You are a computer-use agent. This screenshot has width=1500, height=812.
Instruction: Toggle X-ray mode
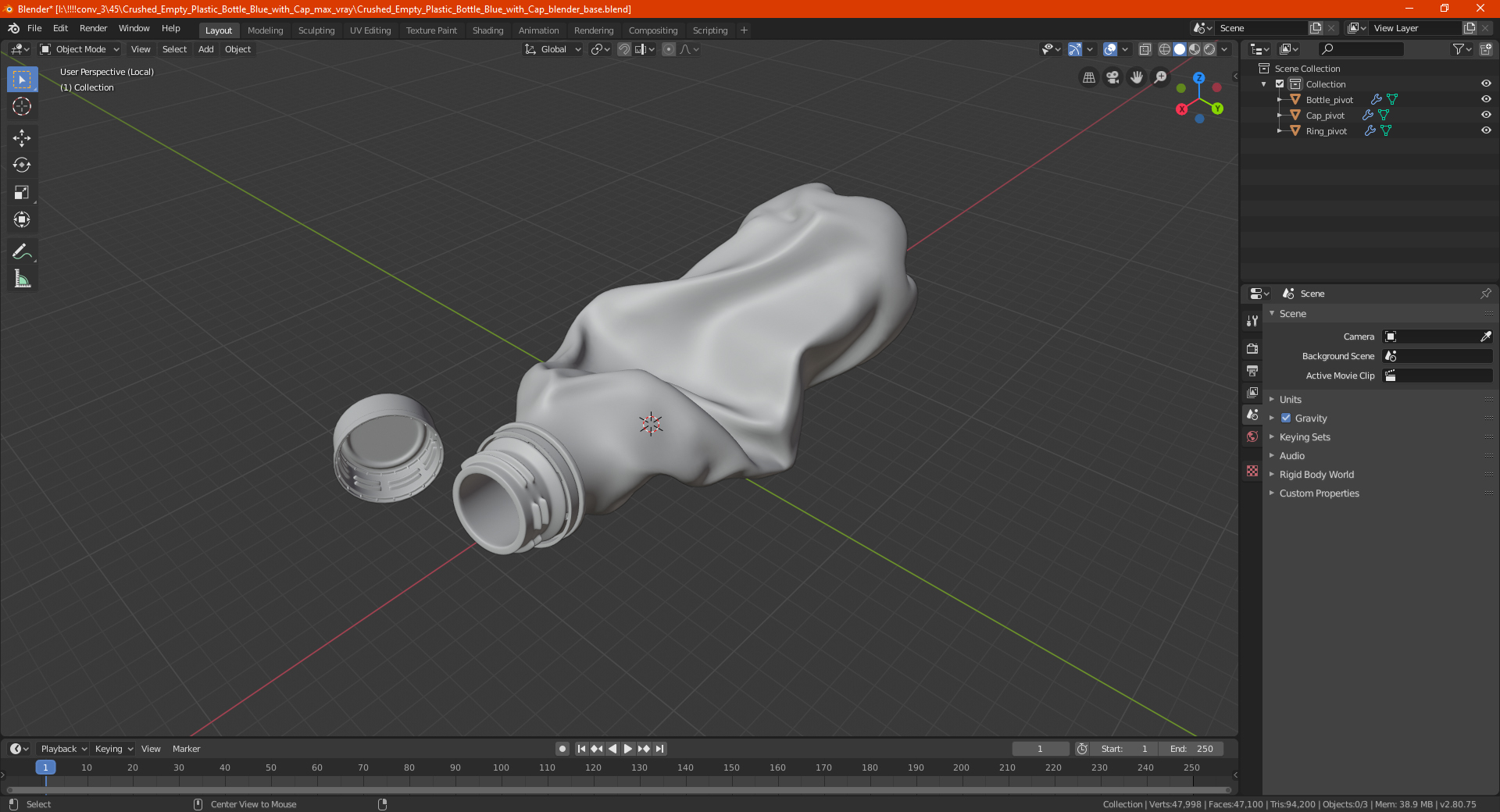click(1145, 49)
